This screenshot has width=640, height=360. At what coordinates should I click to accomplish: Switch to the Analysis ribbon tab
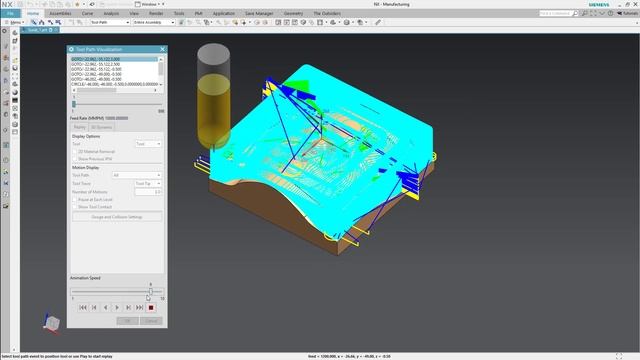111,13
